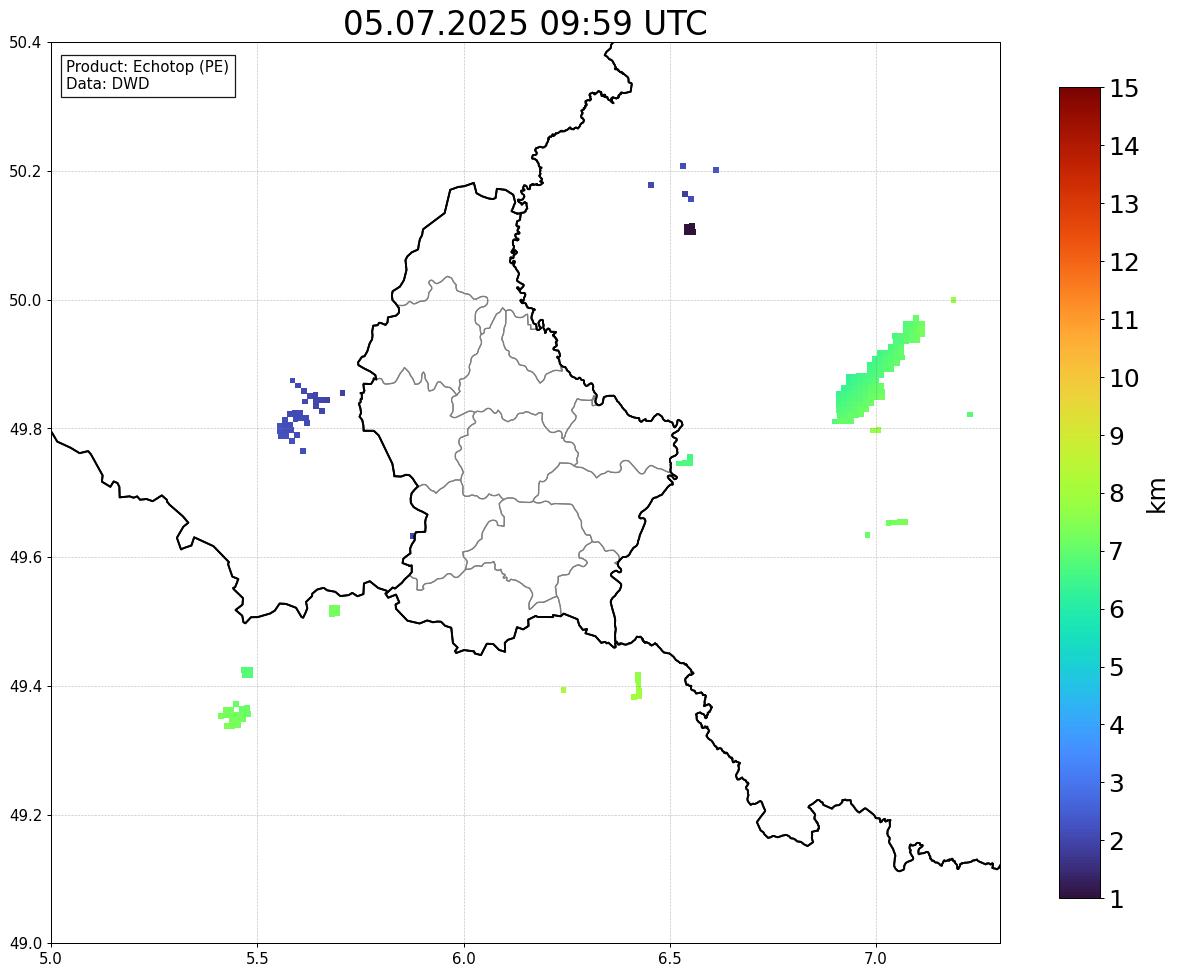
Task: Click the colorbar at the 15 km mark
Action: point(1080,89)
